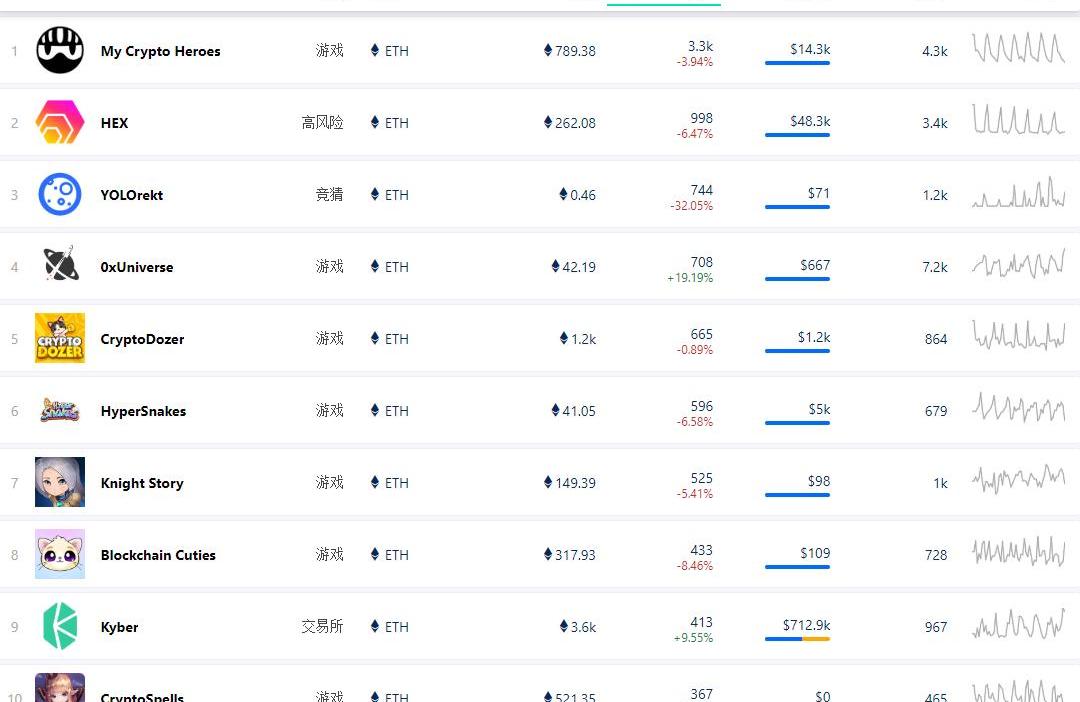Viewport: 1080px width, 702px height.
Task: Click the 0xUniverse planet icon
Action: click(60, 267)
